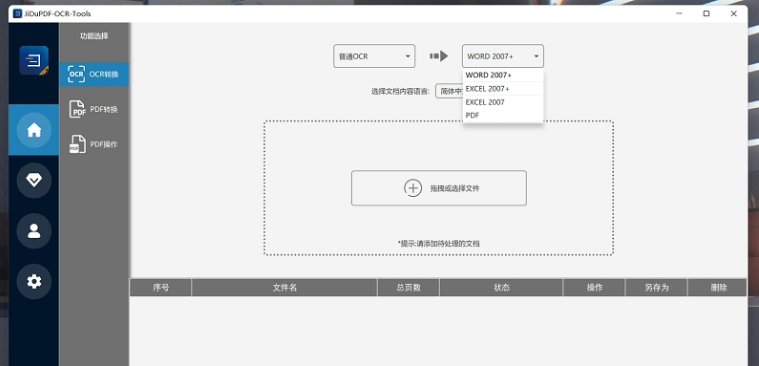Viewport: 759px width, 366px height.
Task: Choose WORD 2007+ from the list
Action: (x=503, y=75)
